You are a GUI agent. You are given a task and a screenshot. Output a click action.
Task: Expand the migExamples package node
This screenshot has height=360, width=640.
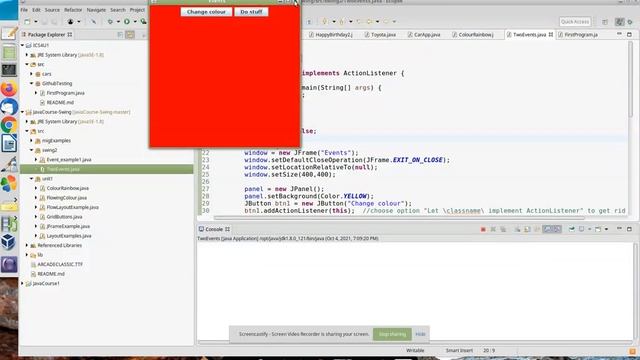(x=32, y=140)
